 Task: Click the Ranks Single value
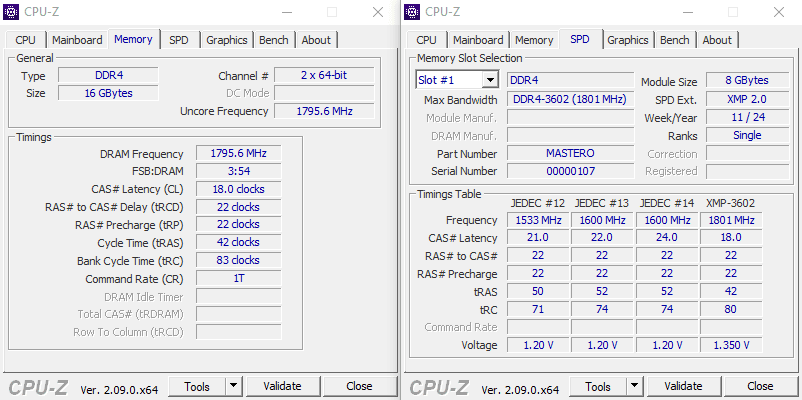click(x=747, y=135)
